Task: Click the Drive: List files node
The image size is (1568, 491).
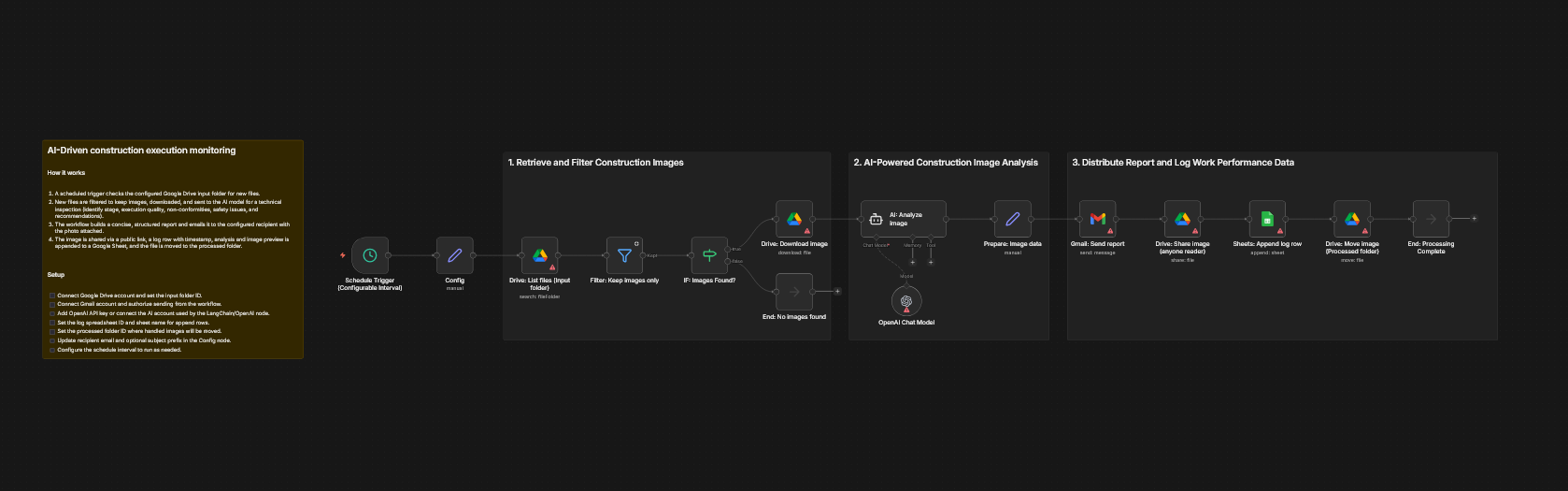Action: 539,255
